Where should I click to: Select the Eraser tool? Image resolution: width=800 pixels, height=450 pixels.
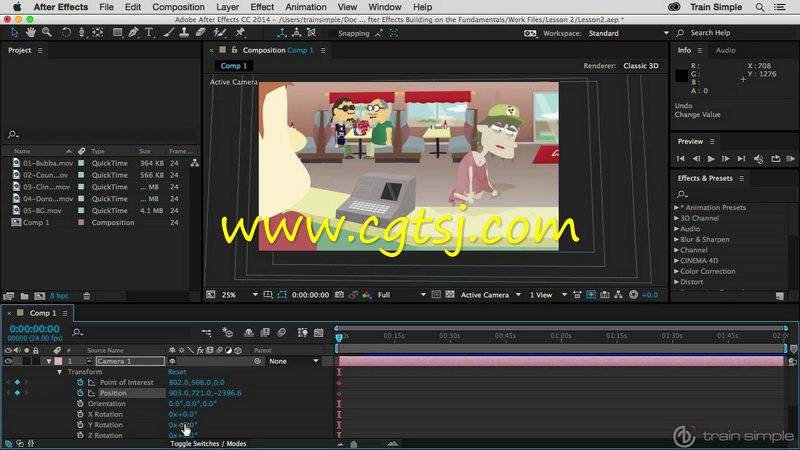(201, 33)
